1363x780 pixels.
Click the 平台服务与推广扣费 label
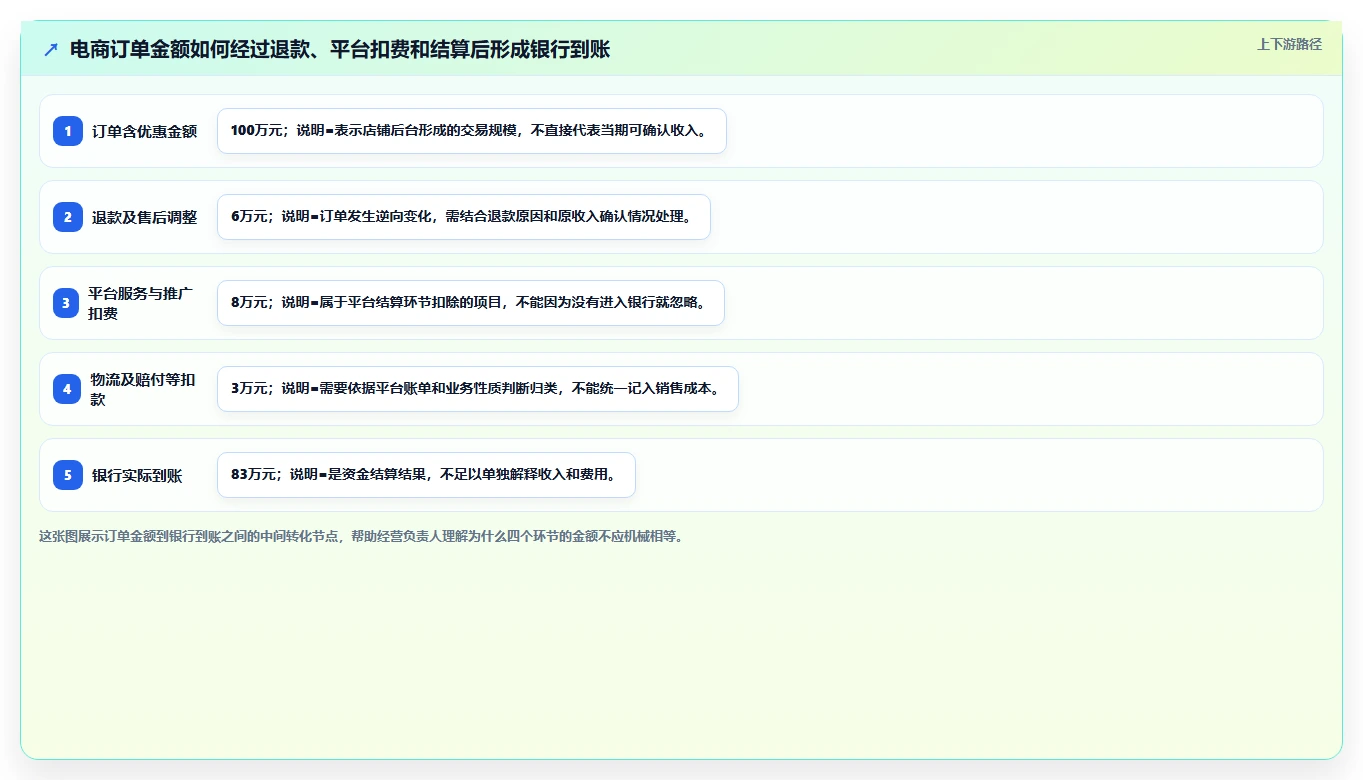click(x=141, y=303)
